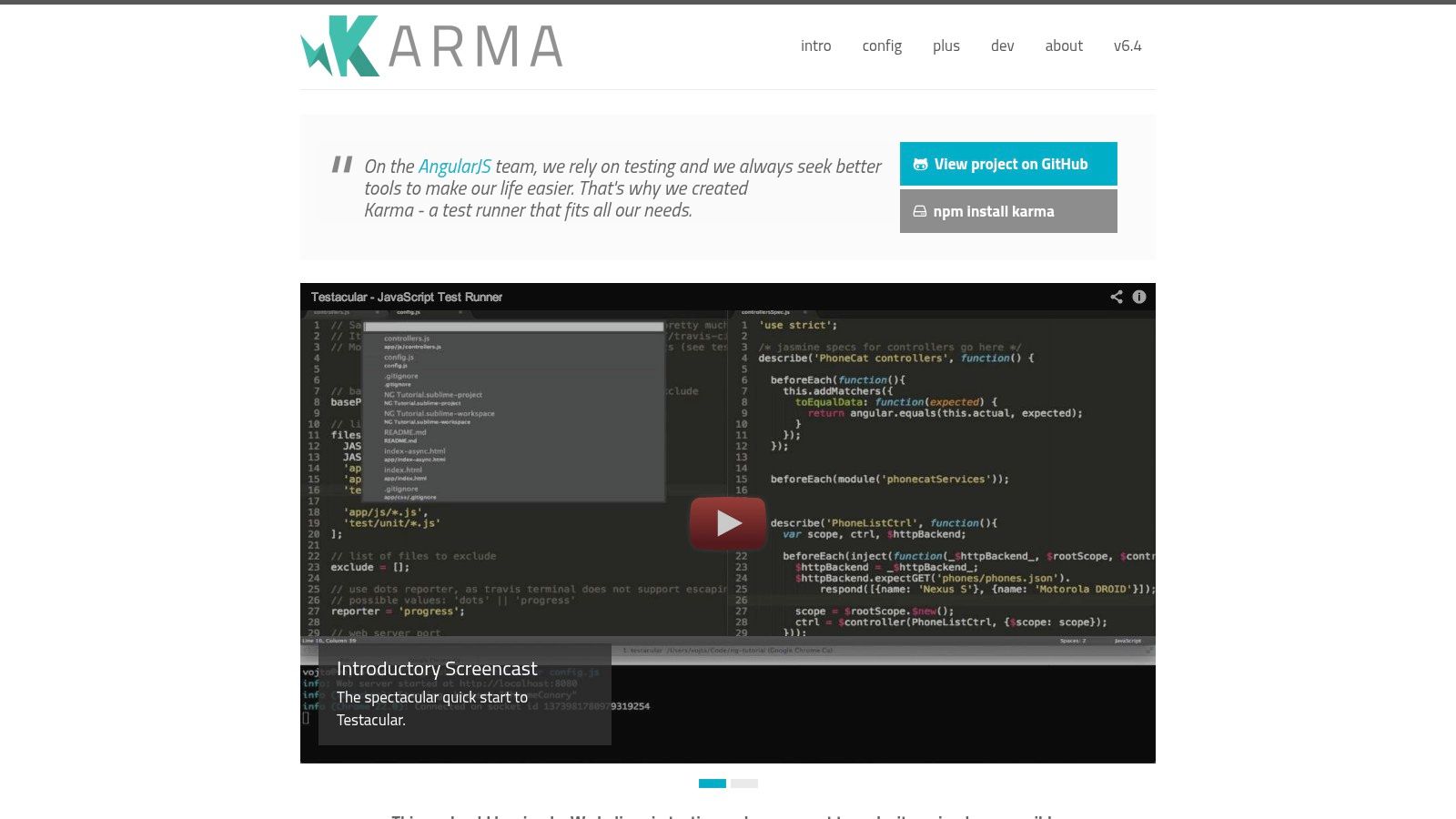The image size is (1456, 819).
Task: Open the intro menu item
Action: 815,45
